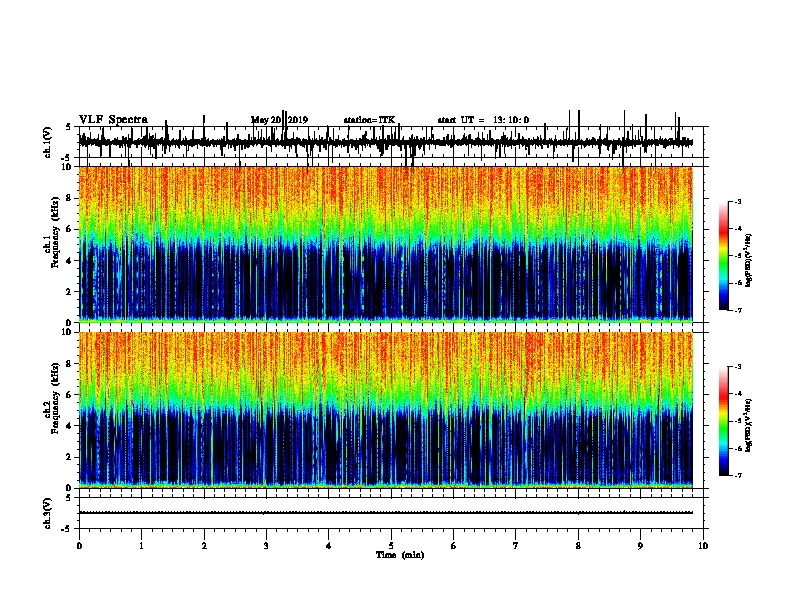
Task: Click the "VLF Spectra" plot title
Action: pos(113,120)
